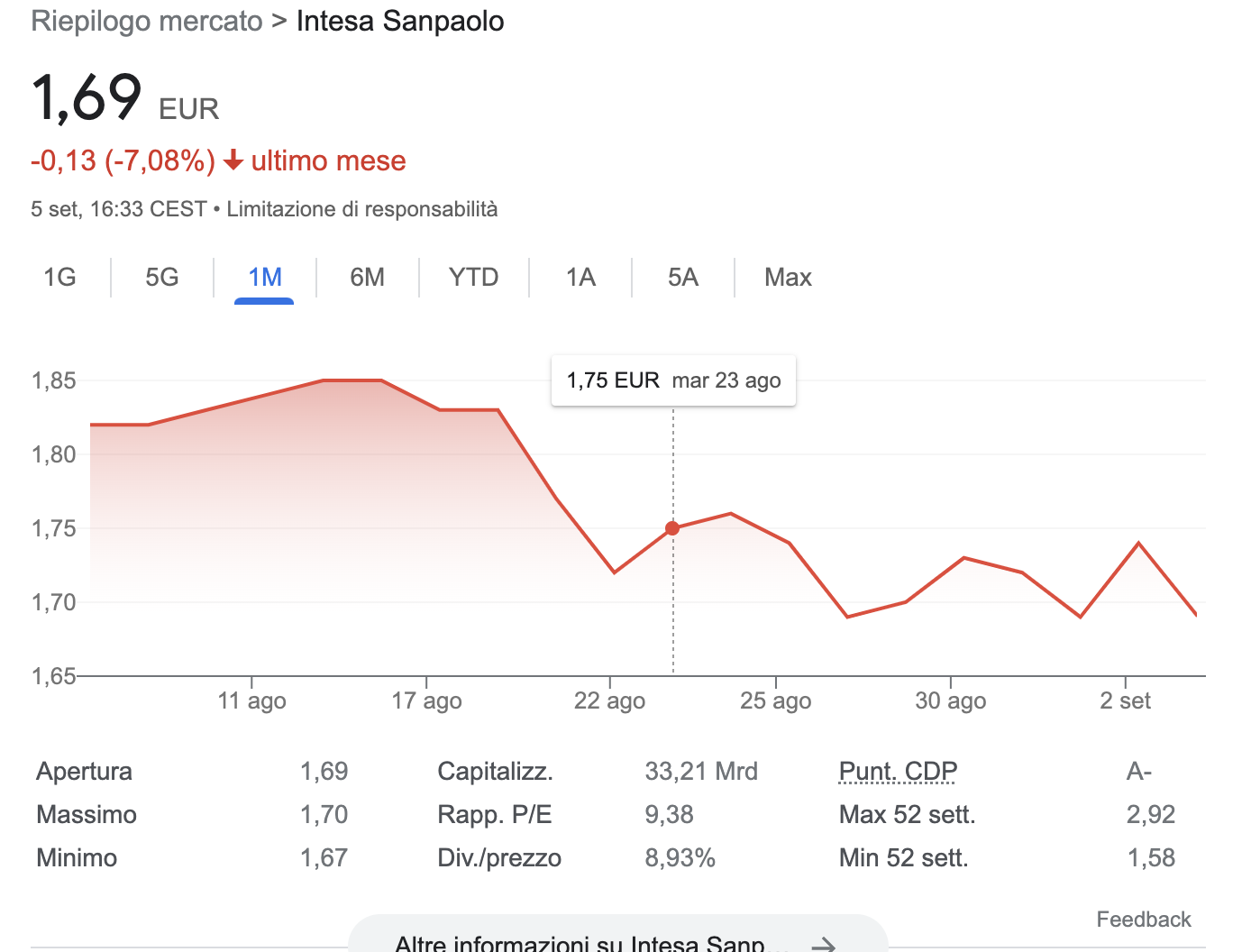Click the red down arrow price indicator
1251x952 pixels.
pyautogui.click(x=233, y=161)
